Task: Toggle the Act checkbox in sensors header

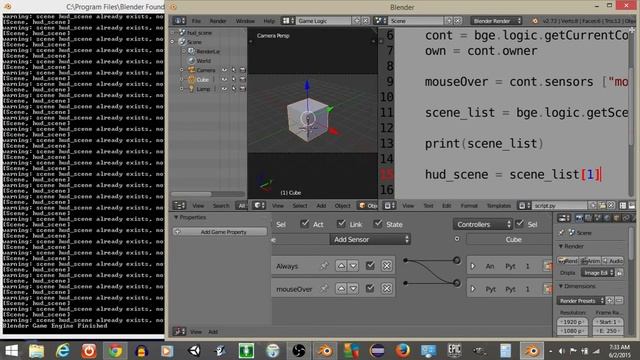Action: click(x=304, y=223)
